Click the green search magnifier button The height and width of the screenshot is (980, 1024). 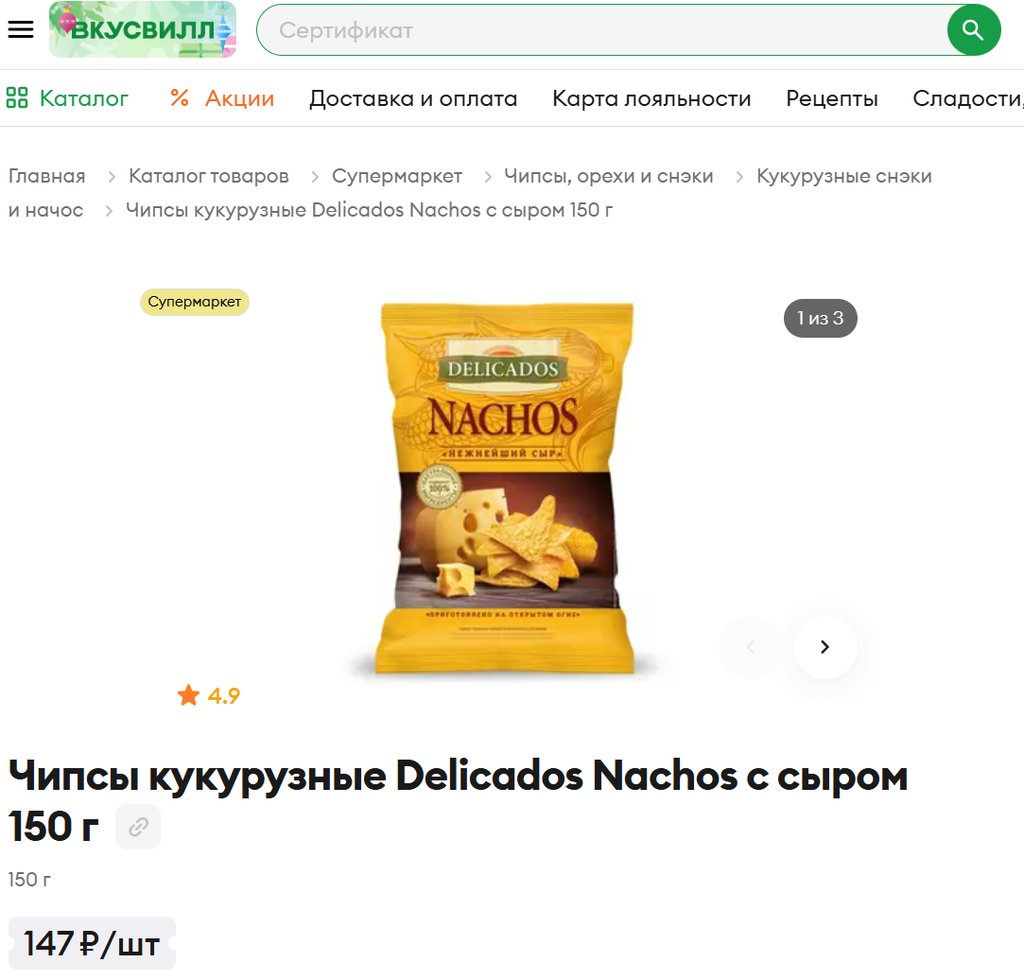pyautogui.click(x=973, y=30)
